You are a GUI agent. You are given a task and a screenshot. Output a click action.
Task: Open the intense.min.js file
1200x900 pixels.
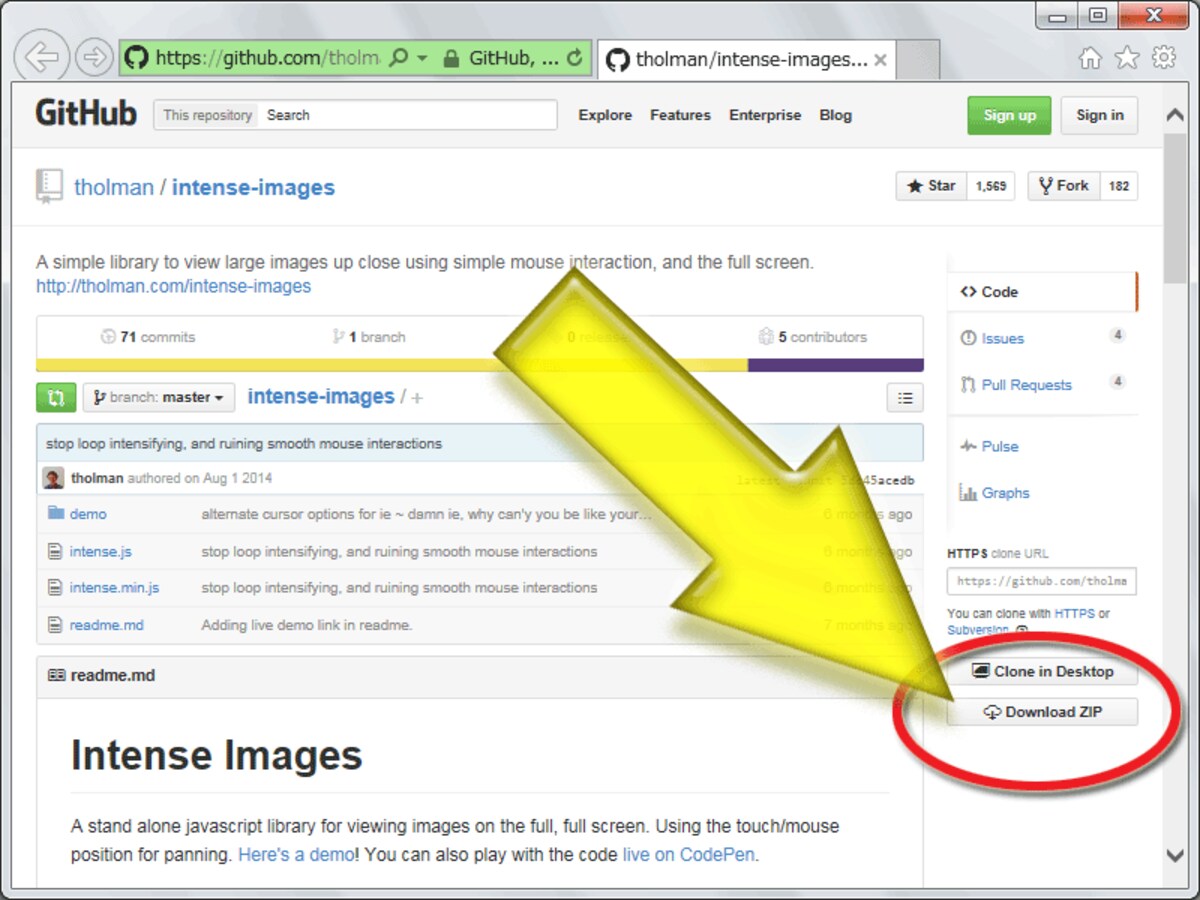coord(114,587)
